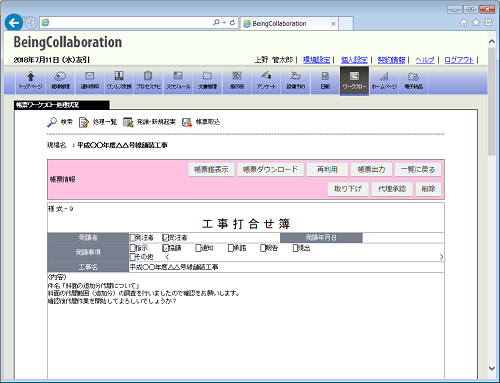Screen dimensions: 500x383
Task: Click 検索 magnifier icon in workflow toolbar
Action: 52,122
